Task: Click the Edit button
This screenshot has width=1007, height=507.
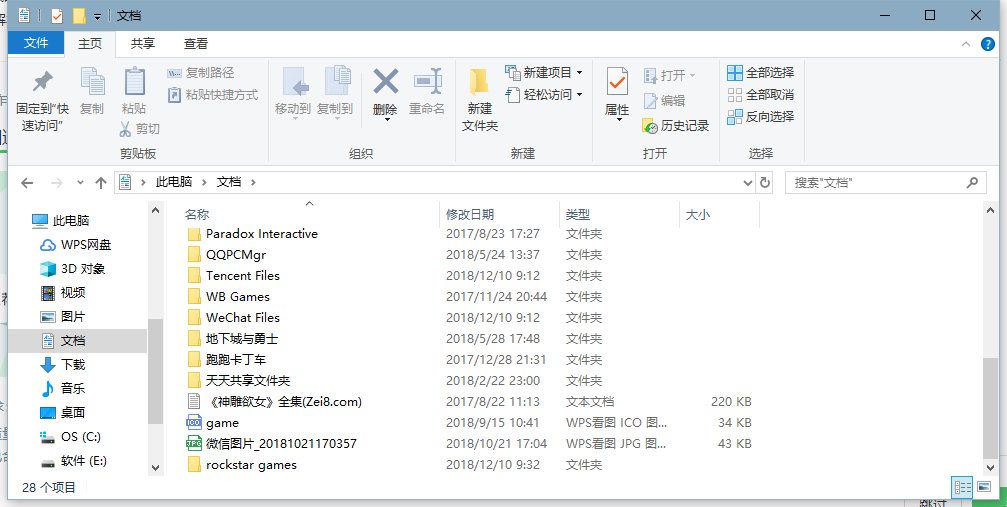Action: 664,100
